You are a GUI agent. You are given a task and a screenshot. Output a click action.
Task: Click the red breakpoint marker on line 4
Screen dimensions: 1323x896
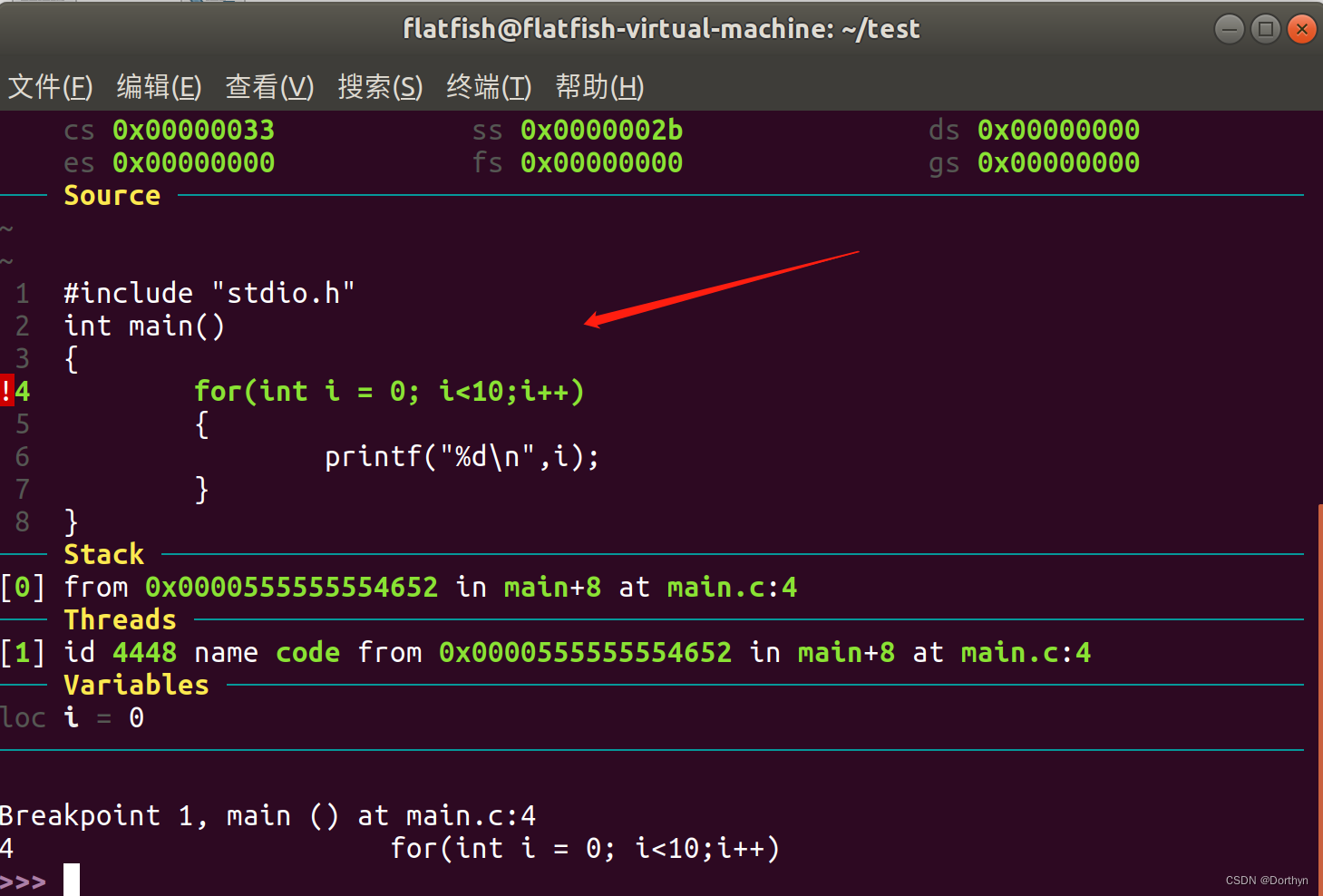click(x=6, y=391)
